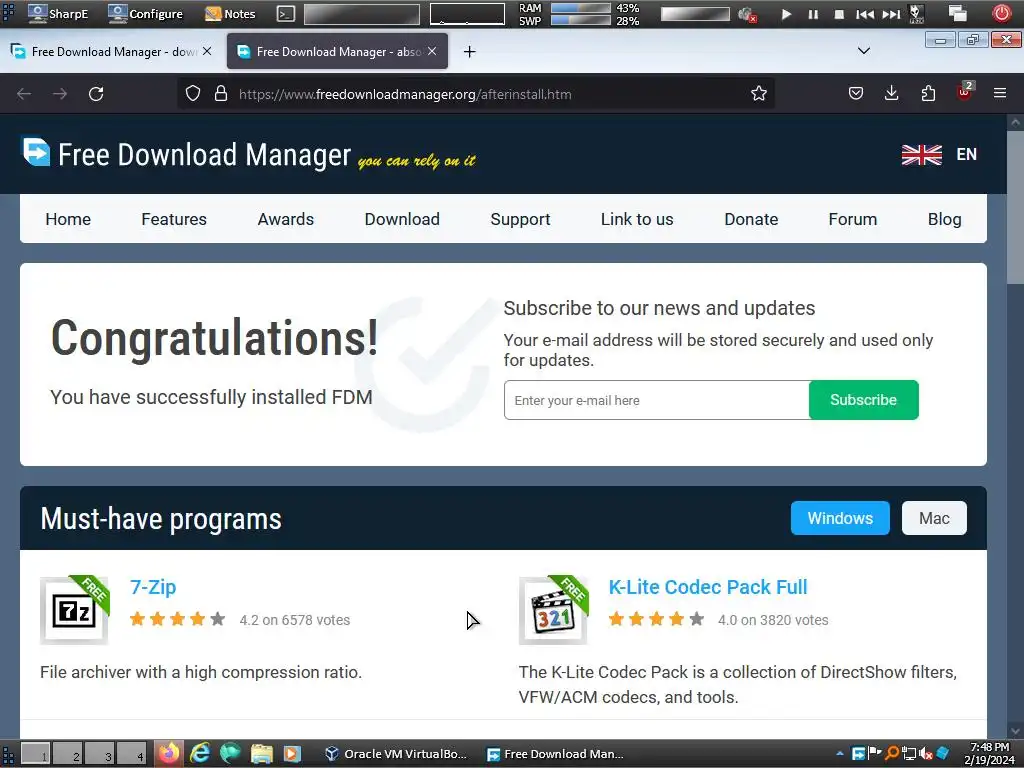This screenshot has height=768, width=1024.
Task: Skip to next track
Action: click(x=891, y=14)
